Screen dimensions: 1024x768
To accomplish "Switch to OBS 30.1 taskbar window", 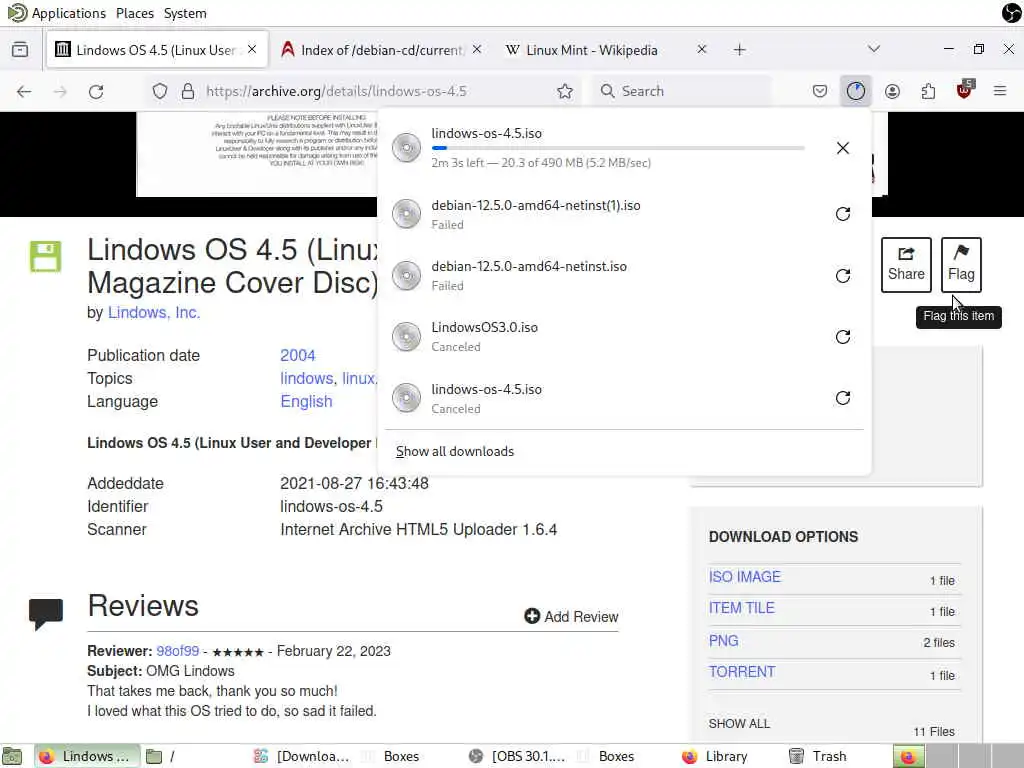I will click(x=517, y=756).
